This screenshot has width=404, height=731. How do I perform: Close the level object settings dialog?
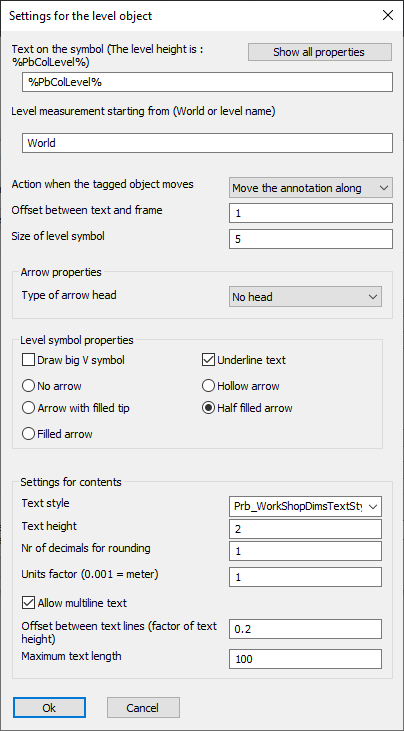(x=388, y=15)
